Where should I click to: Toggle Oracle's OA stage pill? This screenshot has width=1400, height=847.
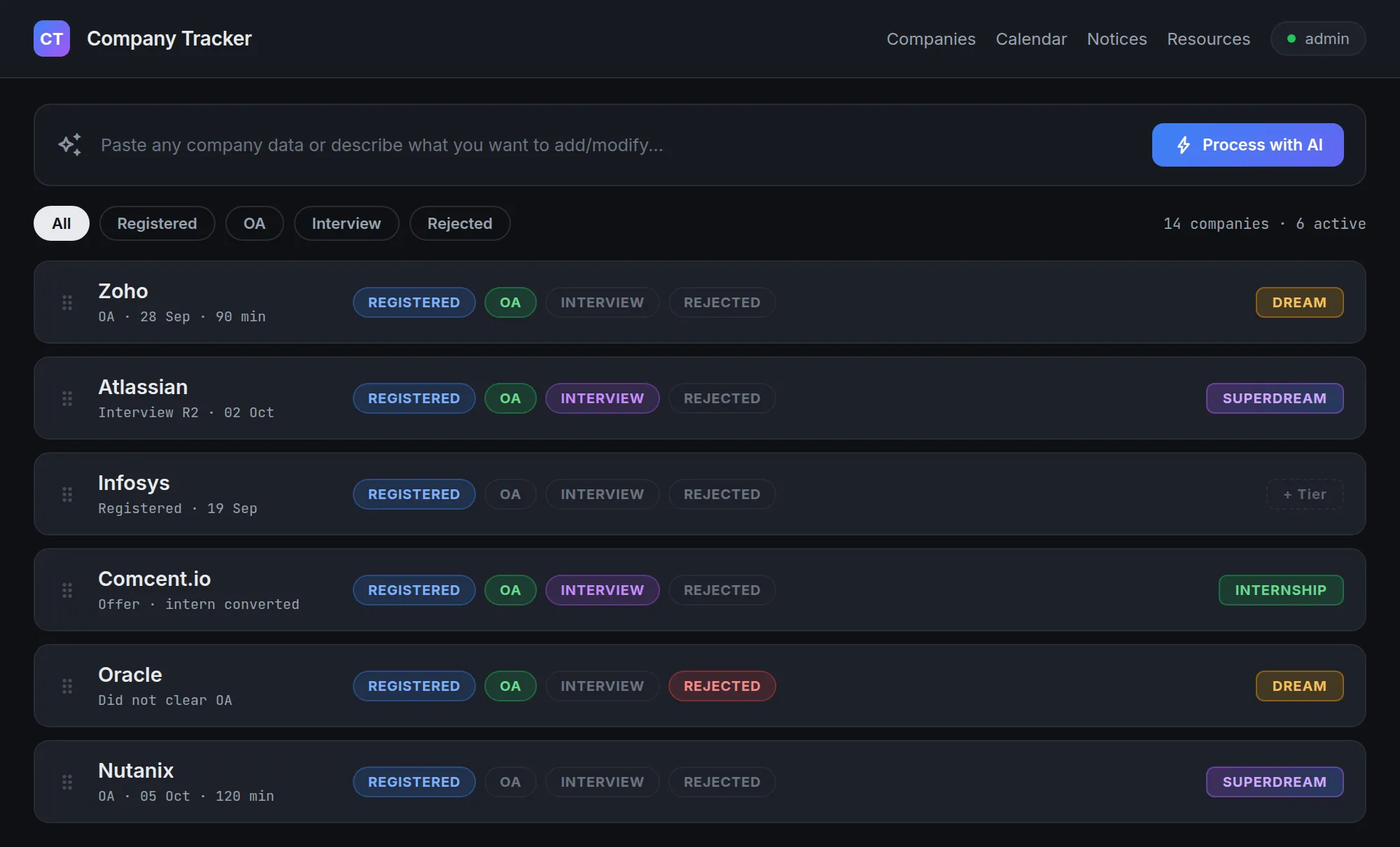coord(510,686)
